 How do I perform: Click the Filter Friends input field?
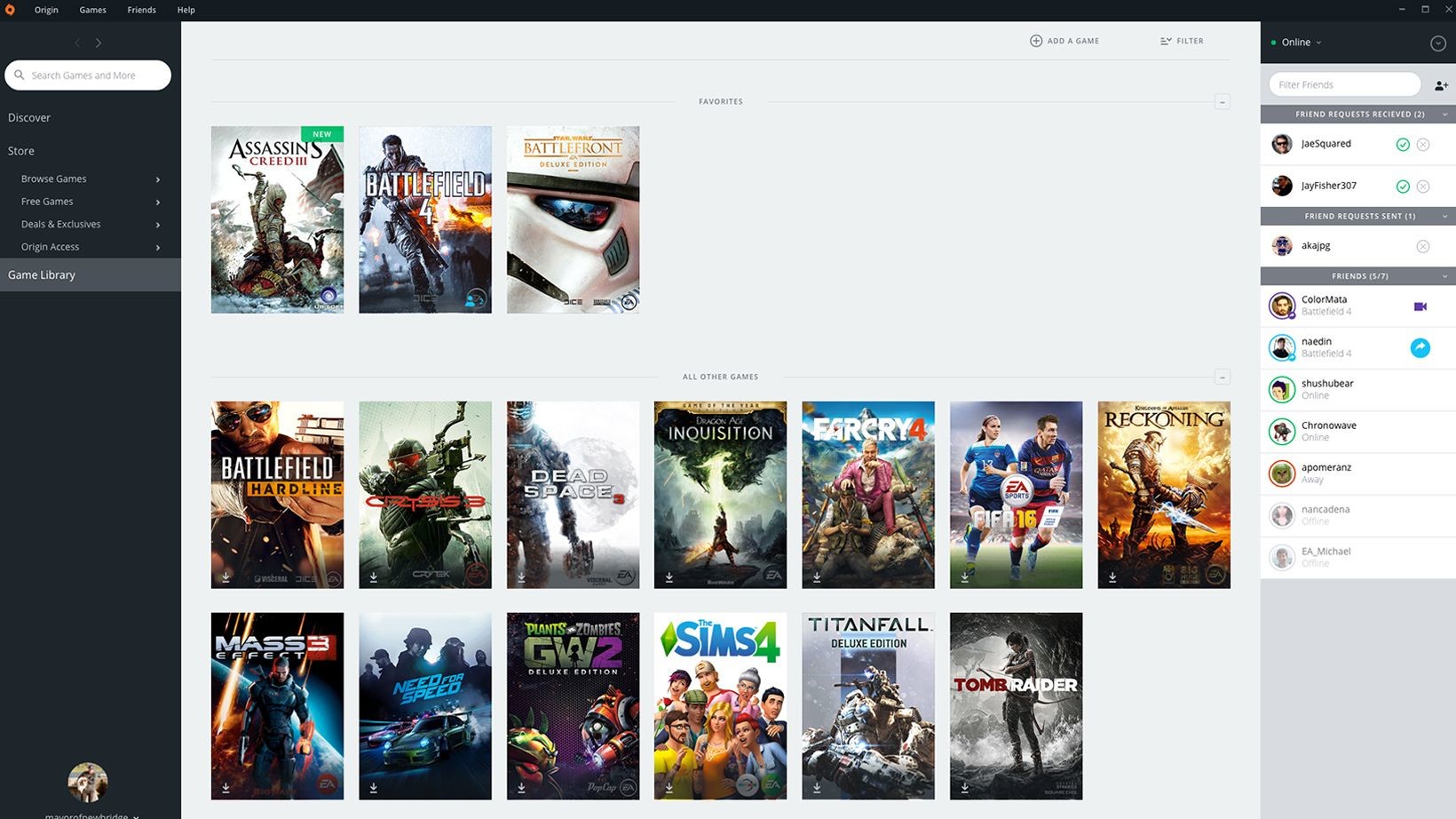tap(1345, 84)
